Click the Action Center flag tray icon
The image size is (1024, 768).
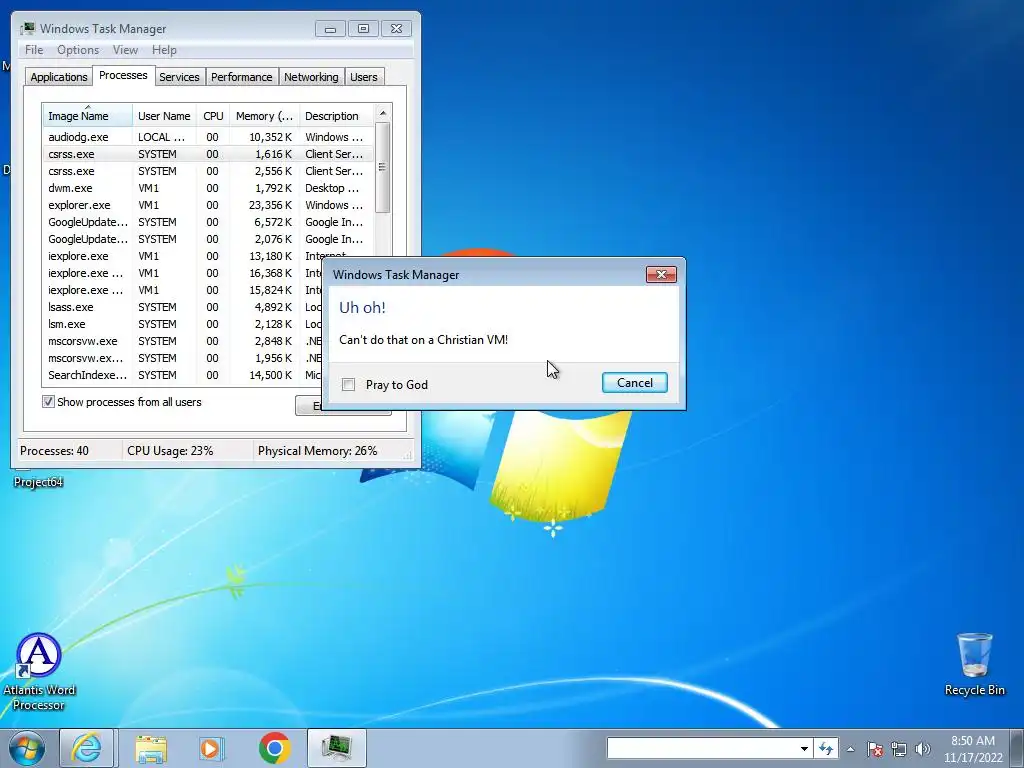click(875, 749)
